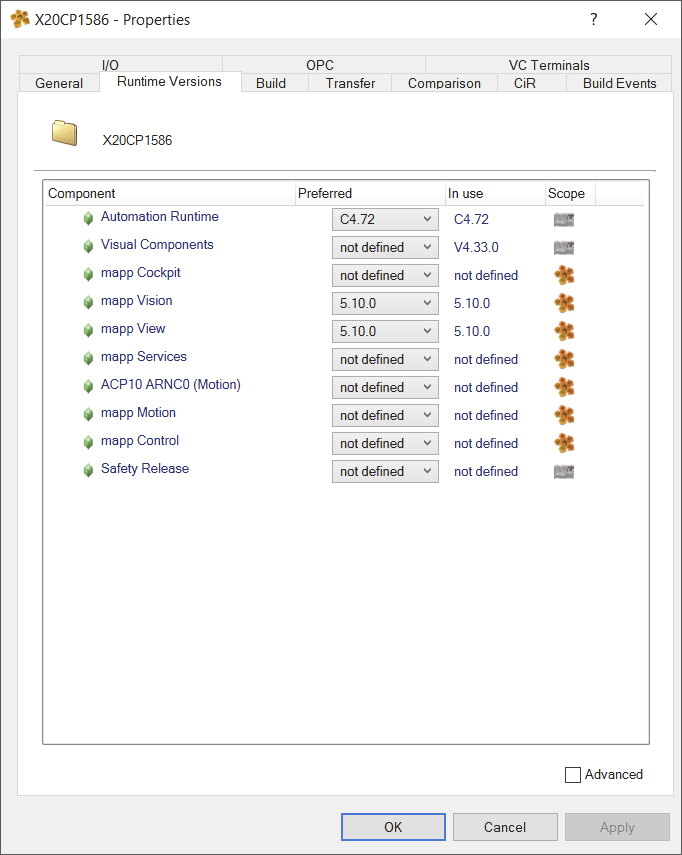Click the green gem icon beside mapp Vision
Viewport: 682px width, 855px height.
click(x=88, y=303)
